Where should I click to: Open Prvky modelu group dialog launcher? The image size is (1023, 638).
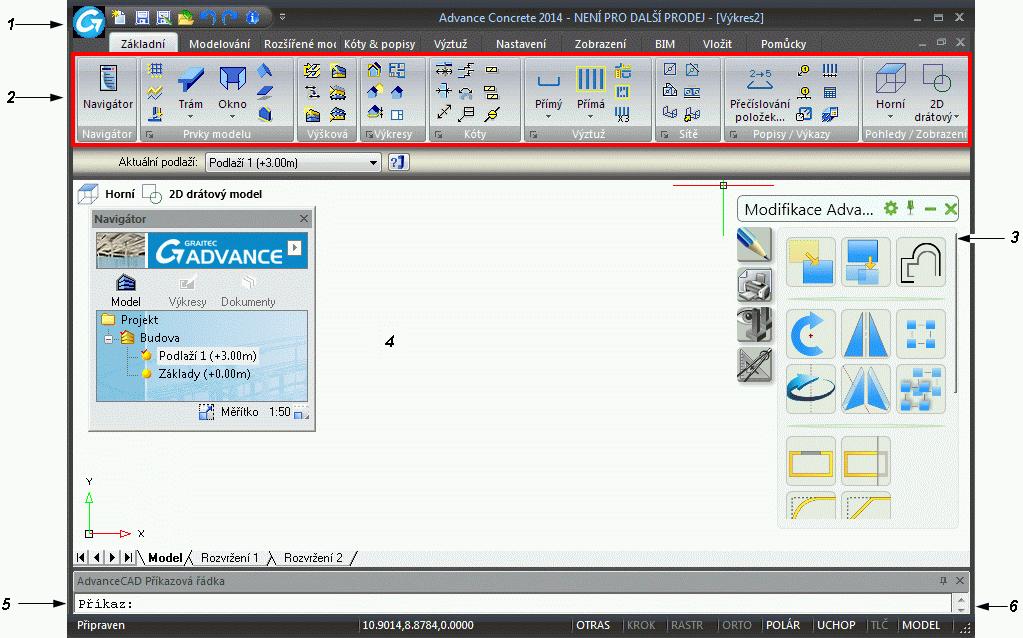point(150,134)
